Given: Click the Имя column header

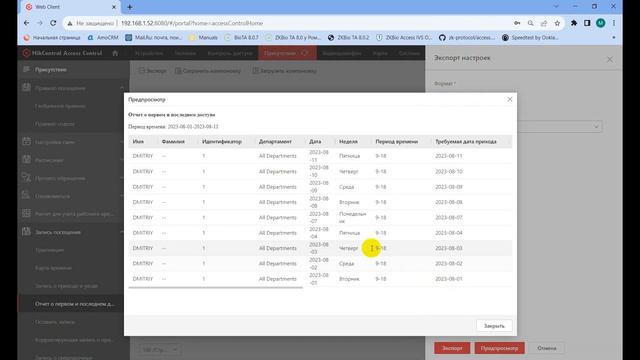Looking at the screenshot, I should click(x=138, y=141).
